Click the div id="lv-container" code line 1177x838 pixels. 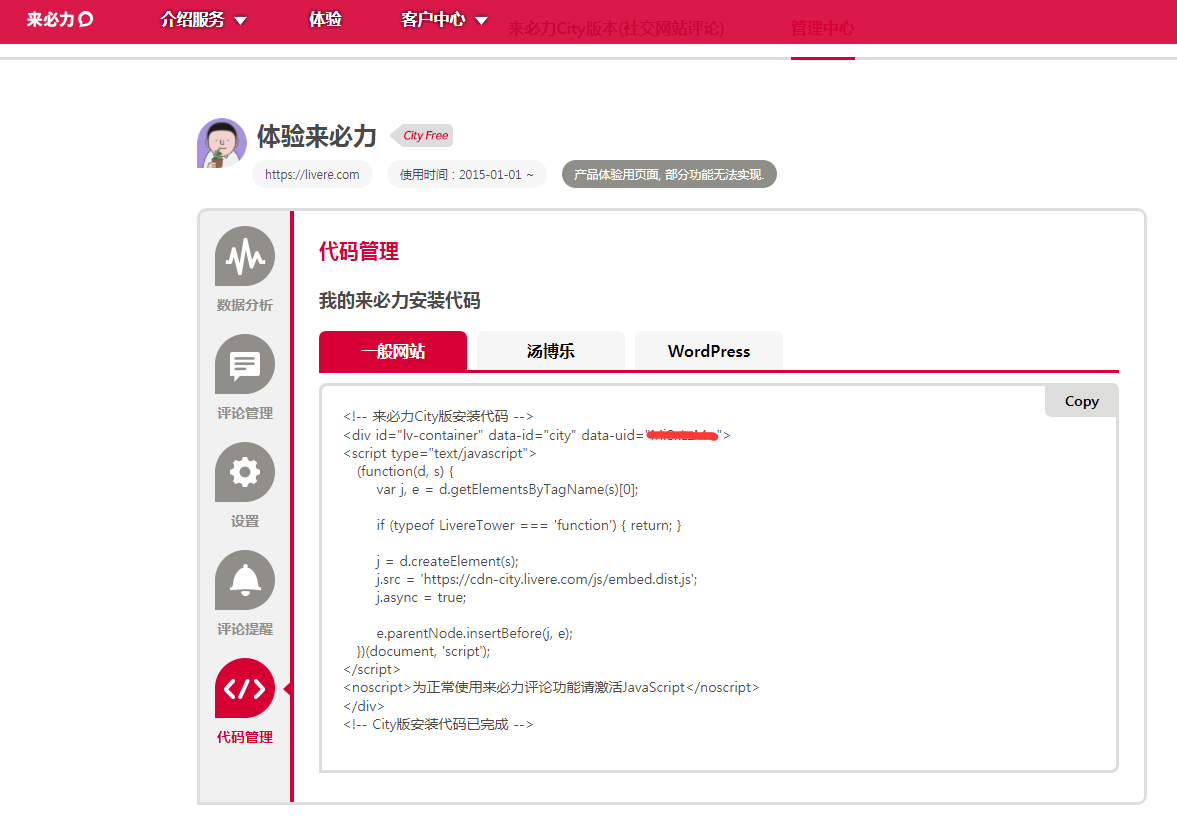[x=537, y=435]
